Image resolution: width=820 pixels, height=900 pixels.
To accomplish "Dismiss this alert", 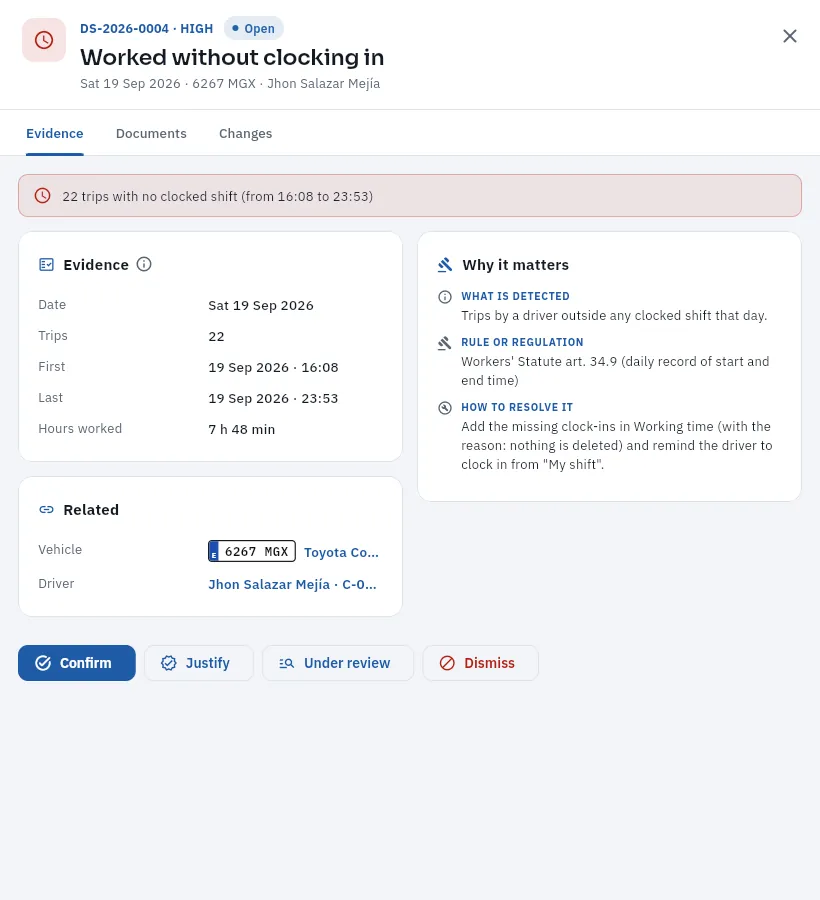I will (x=480, y=663).
